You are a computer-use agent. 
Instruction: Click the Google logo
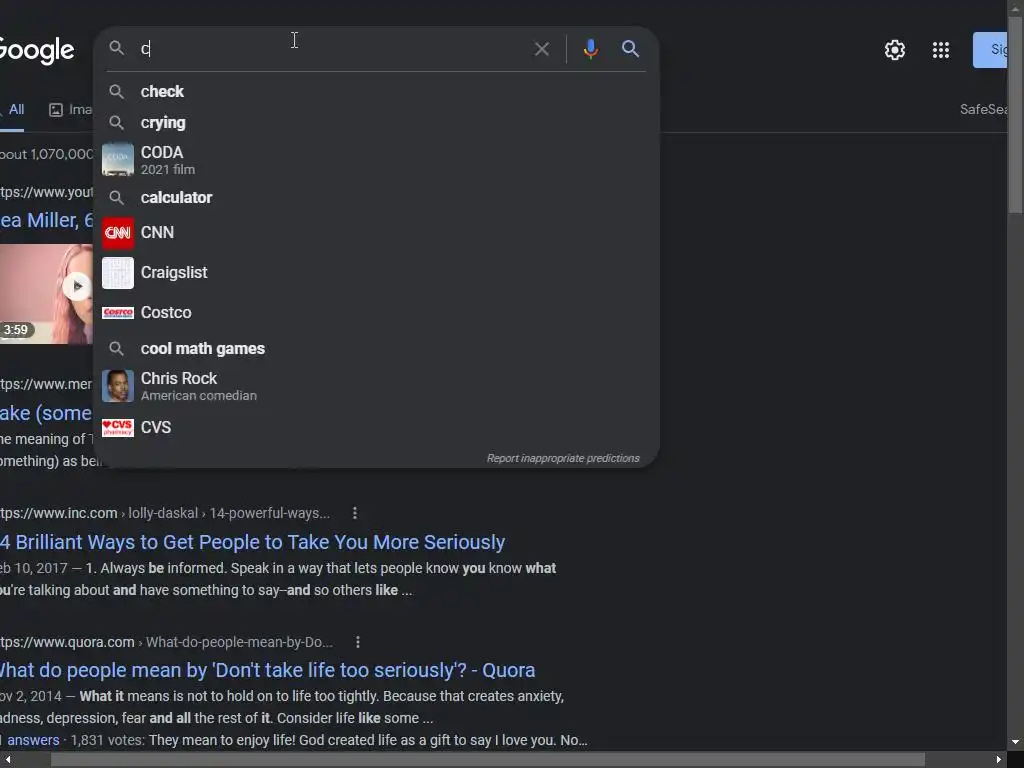click(37, 50)
